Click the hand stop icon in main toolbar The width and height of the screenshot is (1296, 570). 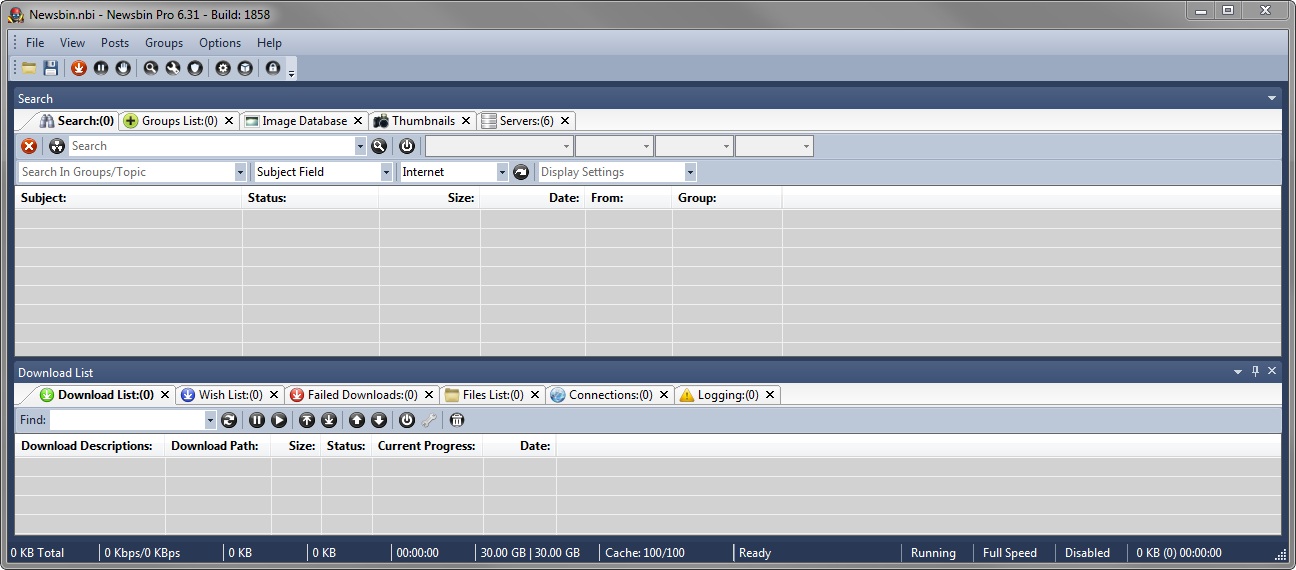click(x=123, y=68)
